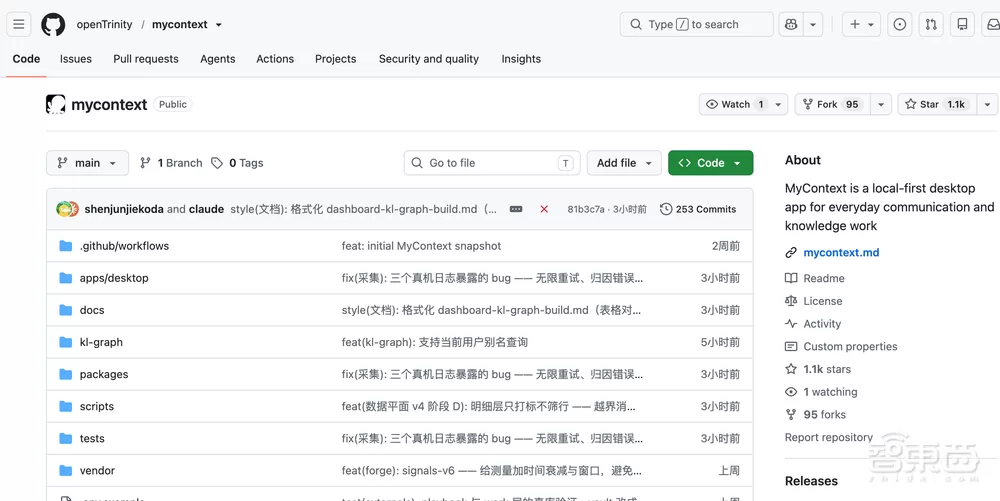Click the vendor folder icon
Viewport: 1000px width, 501px height.
(66, 471)
